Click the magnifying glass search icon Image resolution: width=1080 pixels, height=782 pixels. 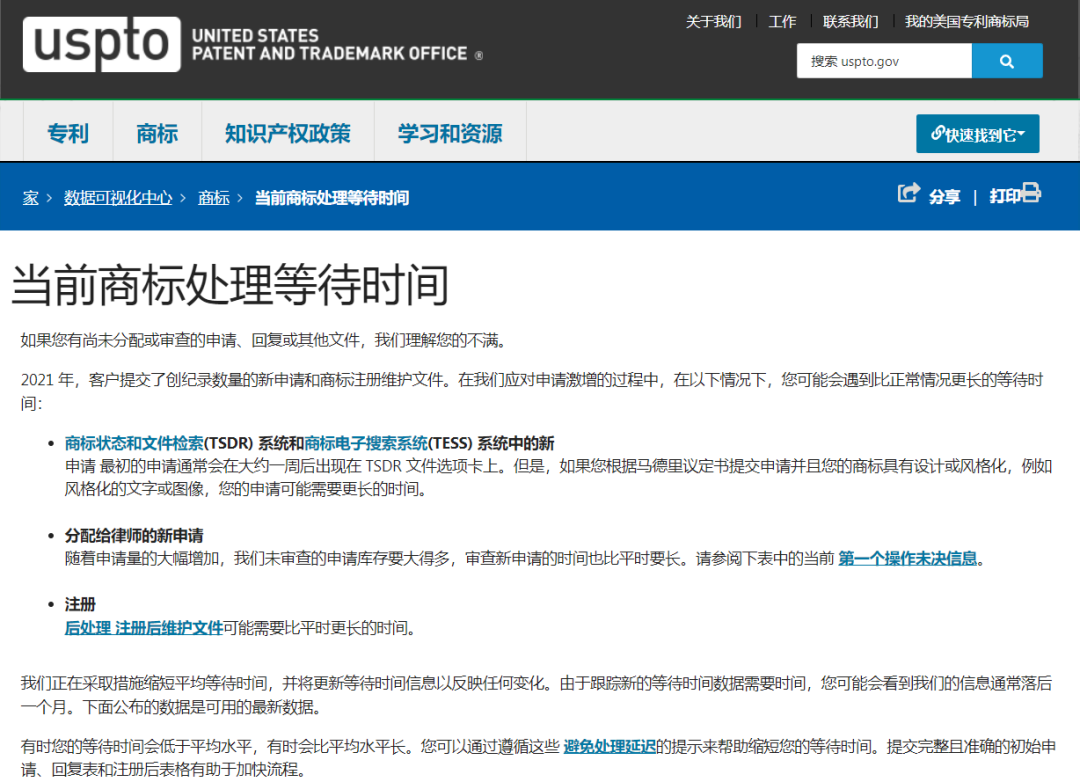point(1007,60)
